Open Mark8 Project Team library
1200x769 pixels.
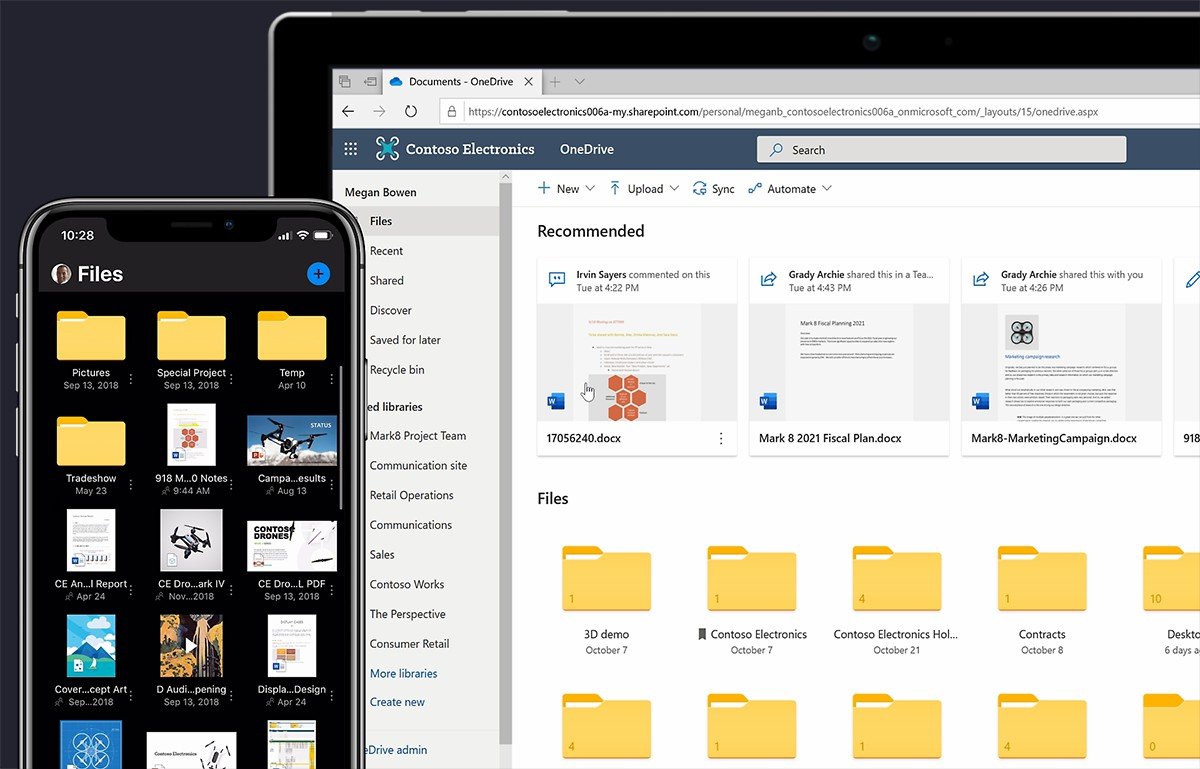point(418,436)
